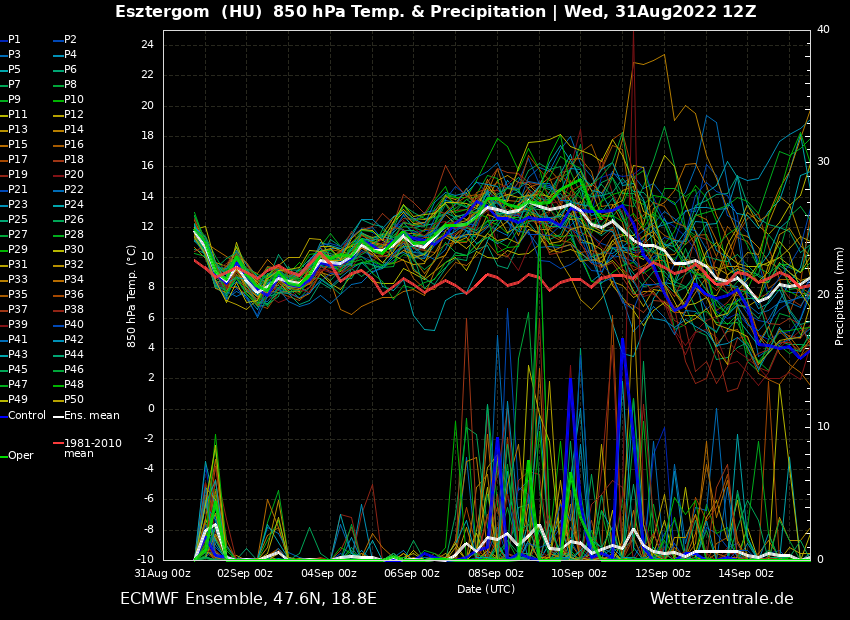Select the P2 legend entry
The width and height of the screenshot is (850, 620).
(x=70, y=39)
